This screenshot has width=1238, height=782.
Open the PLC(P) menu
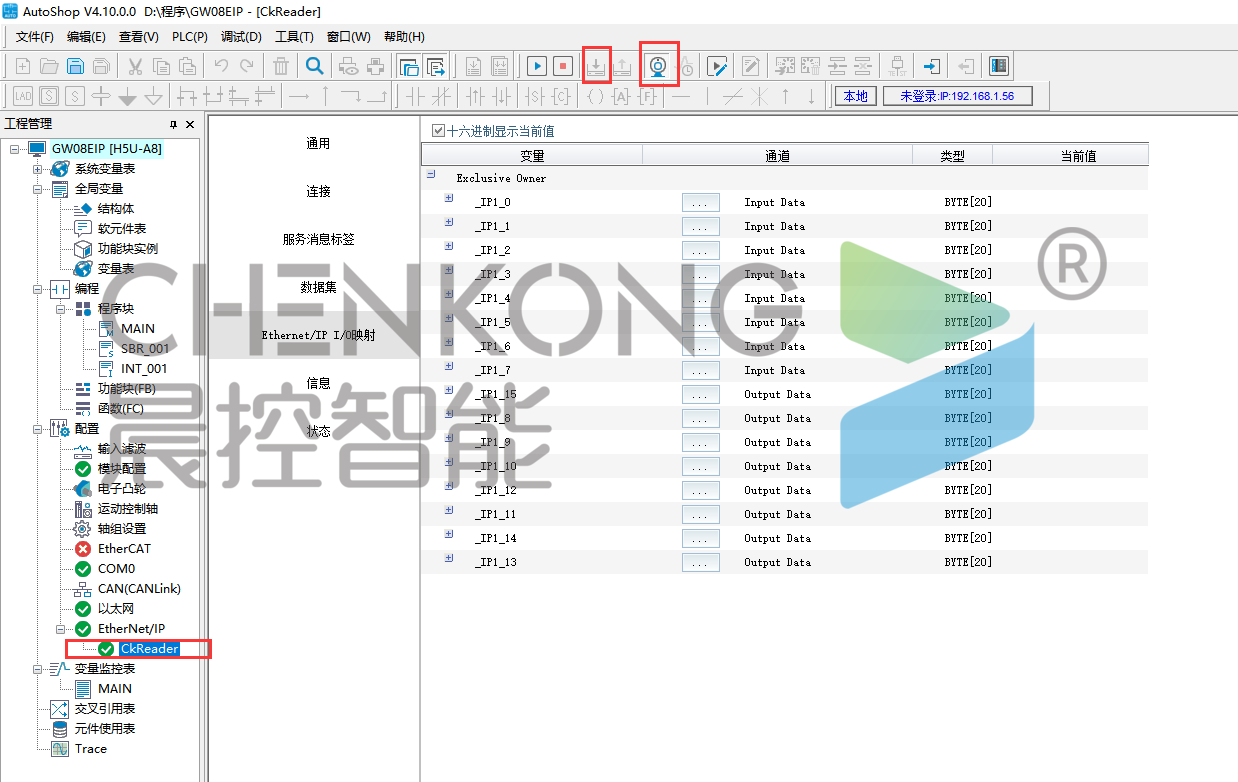(190, 37)
